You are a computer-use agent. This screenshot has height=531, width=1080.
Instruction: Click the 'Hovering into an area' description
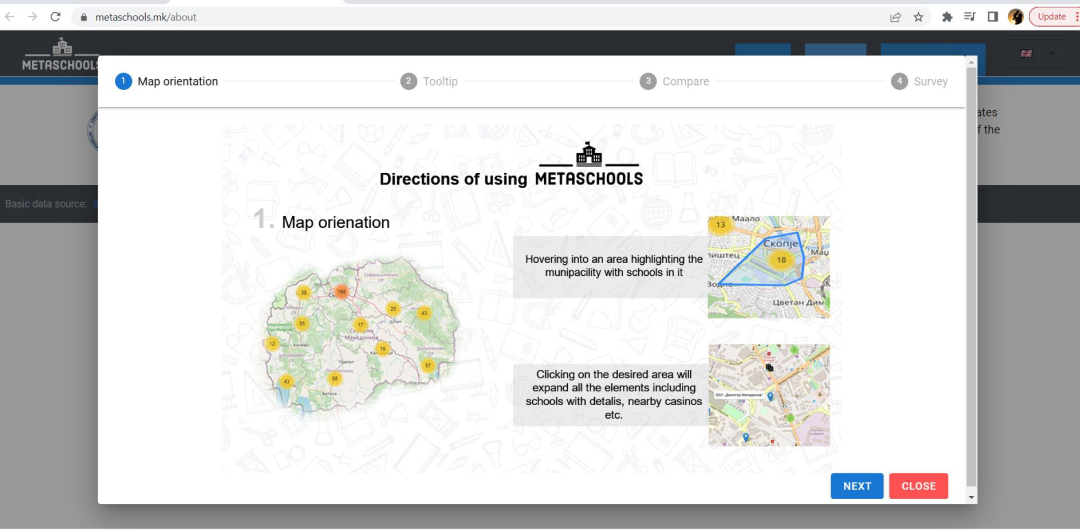tap(614, 266)
